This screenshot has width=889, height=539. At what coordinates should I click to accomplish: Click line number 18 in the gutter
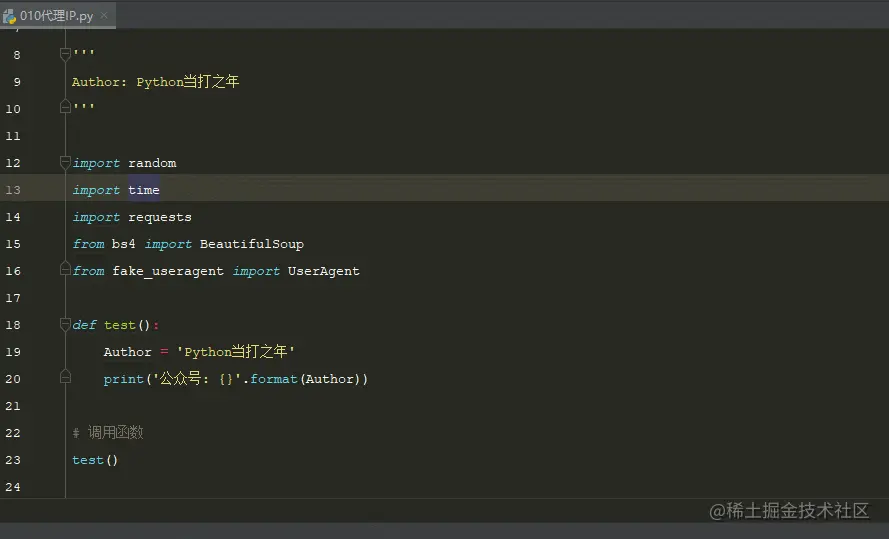tap(13, 325)
